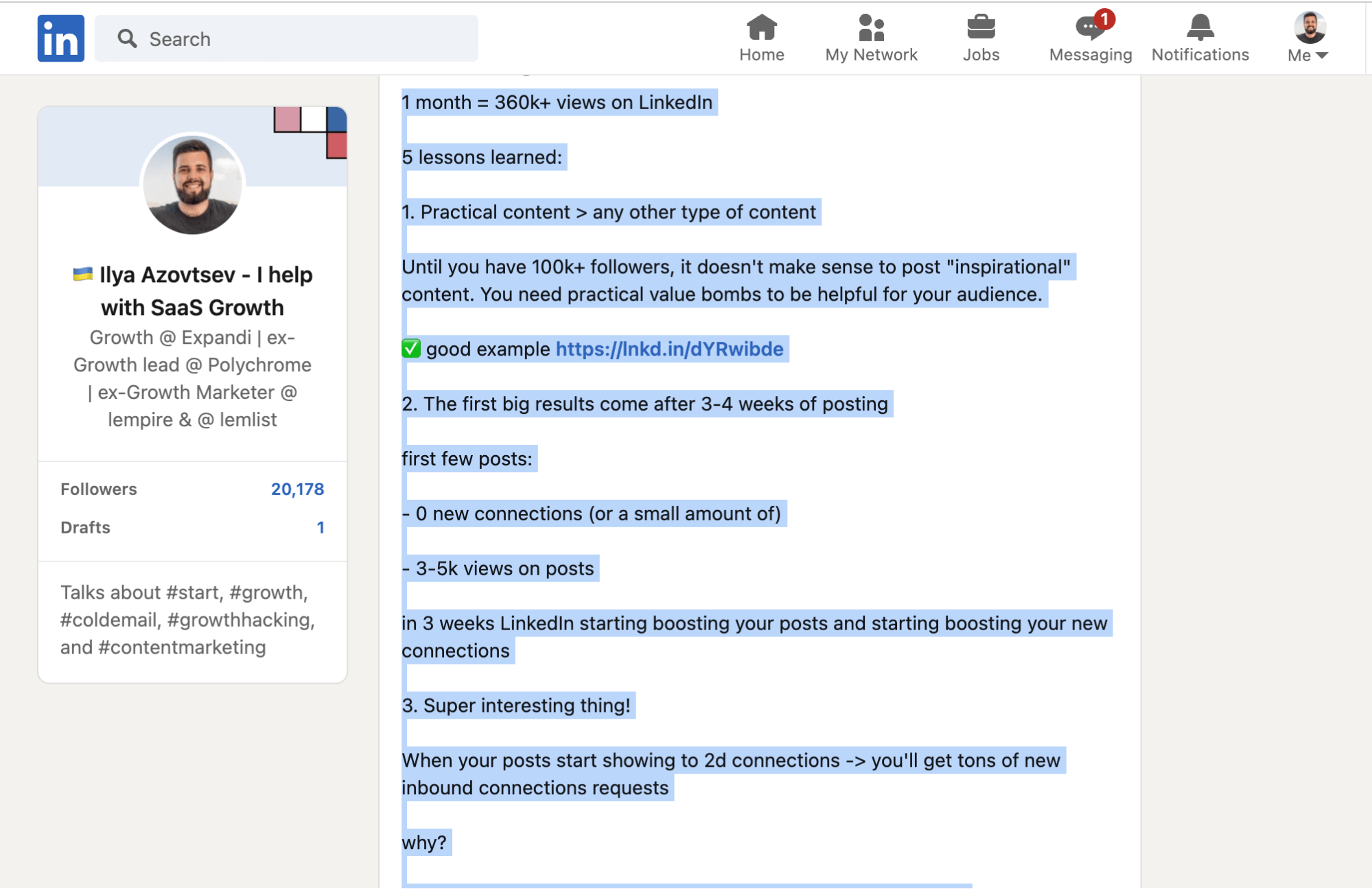Click the LinkedIn logo icon

[61, 38]
